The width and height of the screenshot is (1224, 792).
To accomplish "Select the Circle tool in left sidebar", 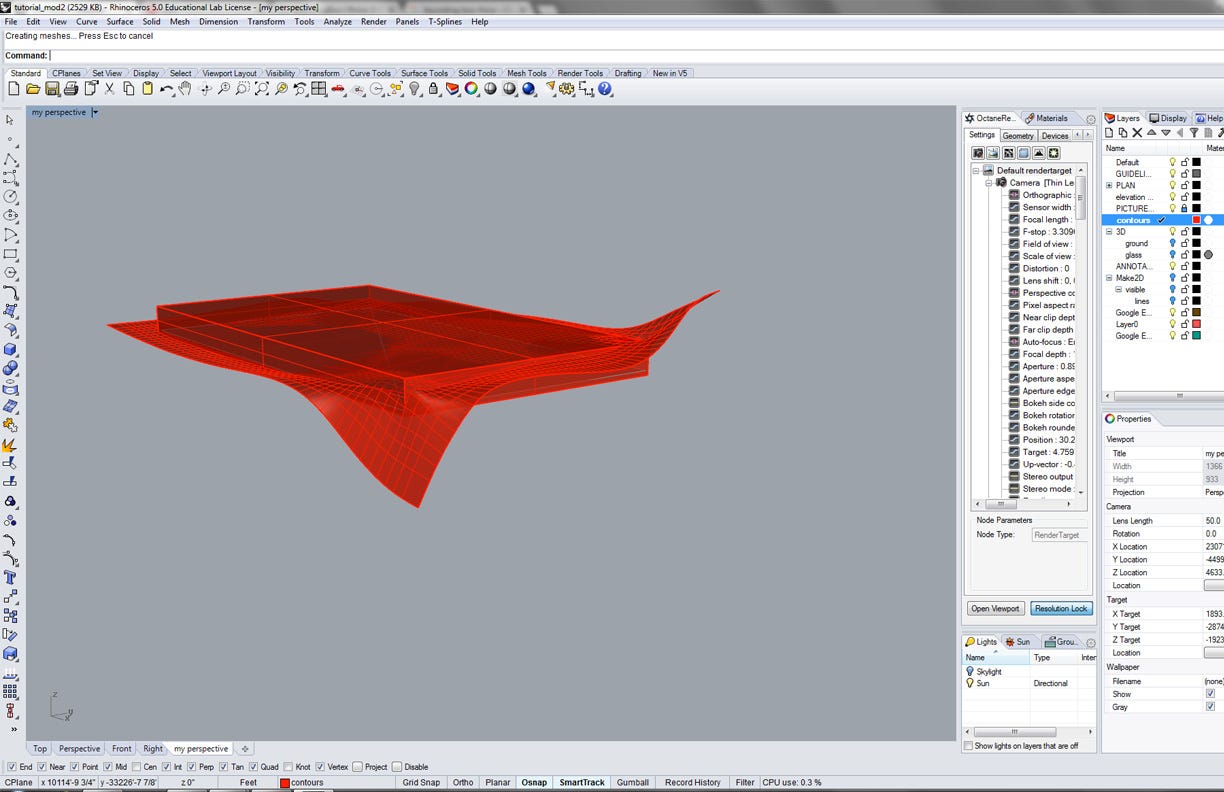I will coord(10,197).
